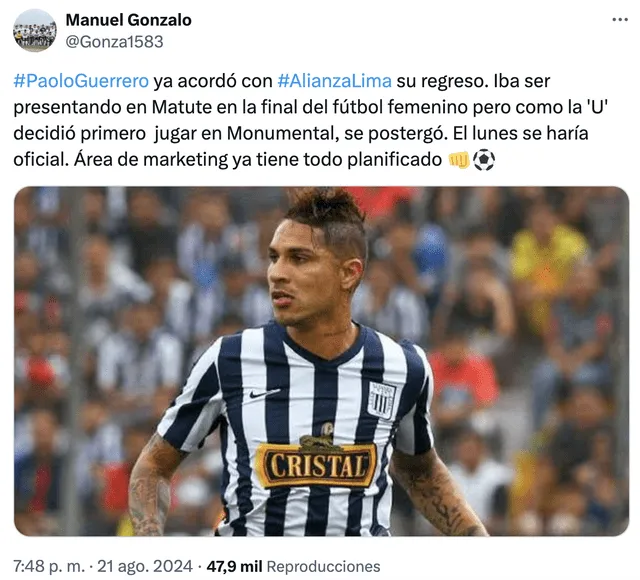
Task: Click the word Monumental in tweet text
Action: [282, 133]
